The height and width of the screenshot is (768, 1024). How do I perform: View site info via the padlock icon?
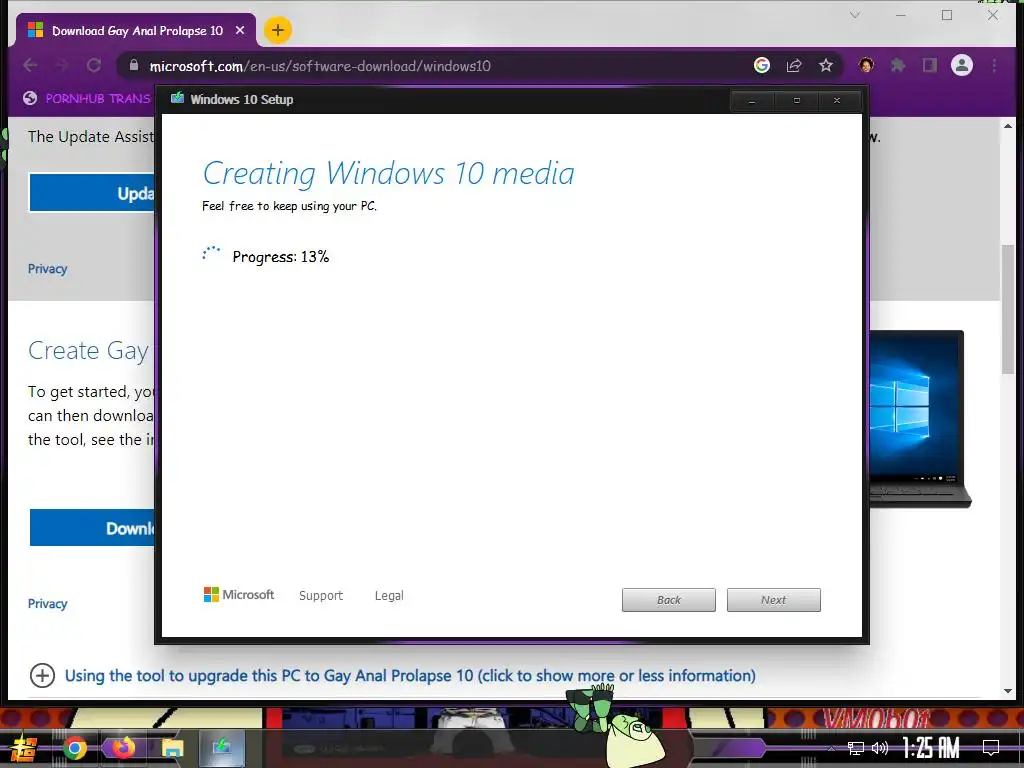(x=134, y=65)
